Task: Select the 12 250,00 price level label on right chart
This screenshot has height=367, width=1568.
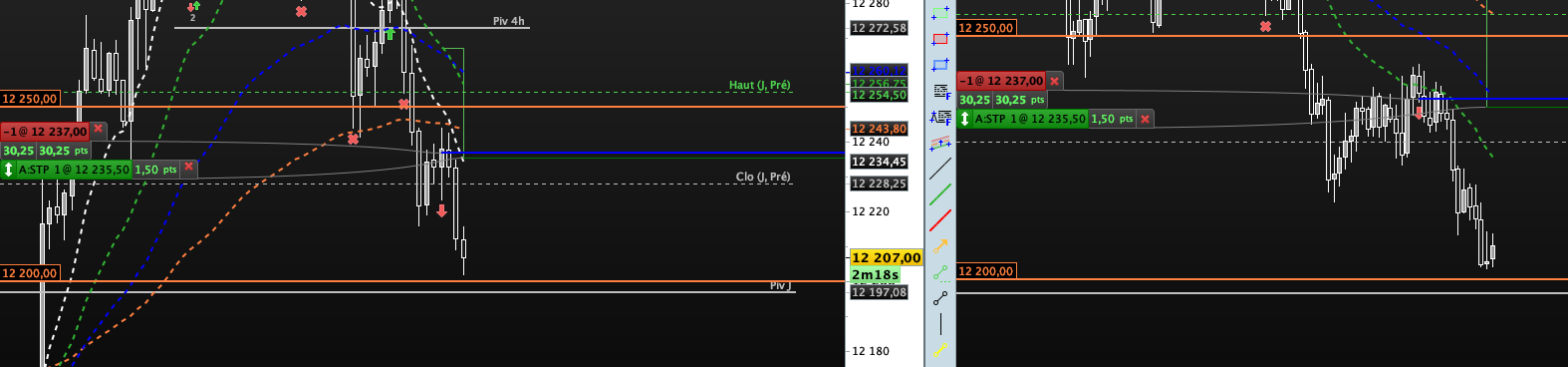Action: click(986, 28)
